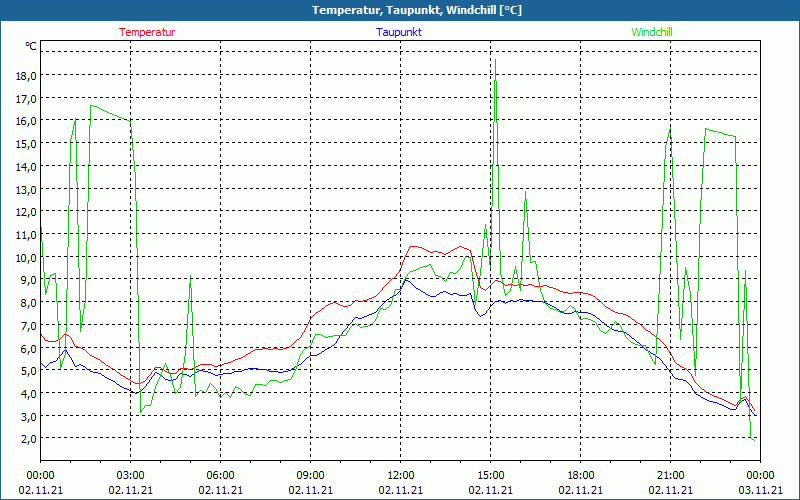Click the lowest Windchill point at chart end
The width and height of the screenshot is (800, 500).
click(x=754, y=439)
